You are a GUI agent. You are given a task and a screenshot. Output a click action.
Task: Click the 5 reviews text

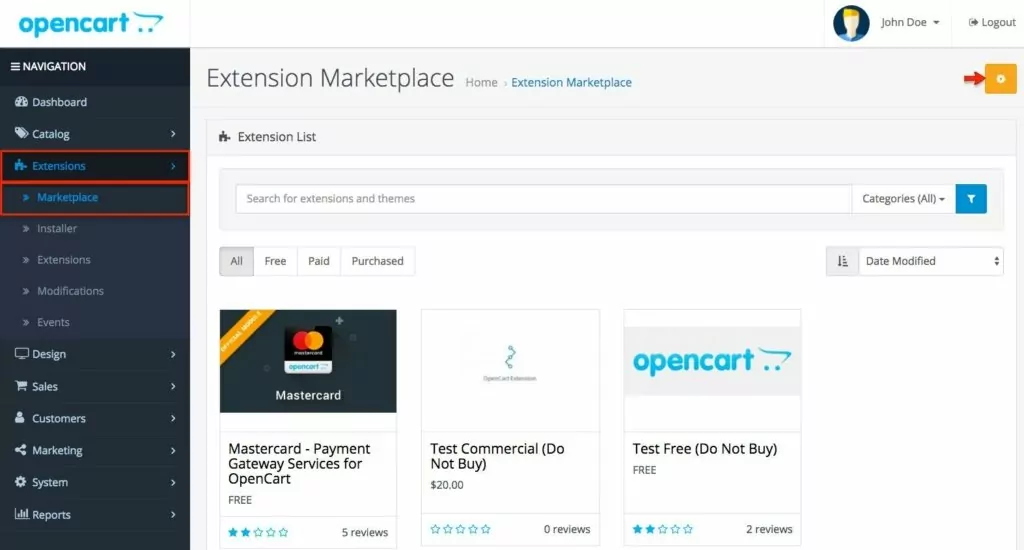(365, 532)
